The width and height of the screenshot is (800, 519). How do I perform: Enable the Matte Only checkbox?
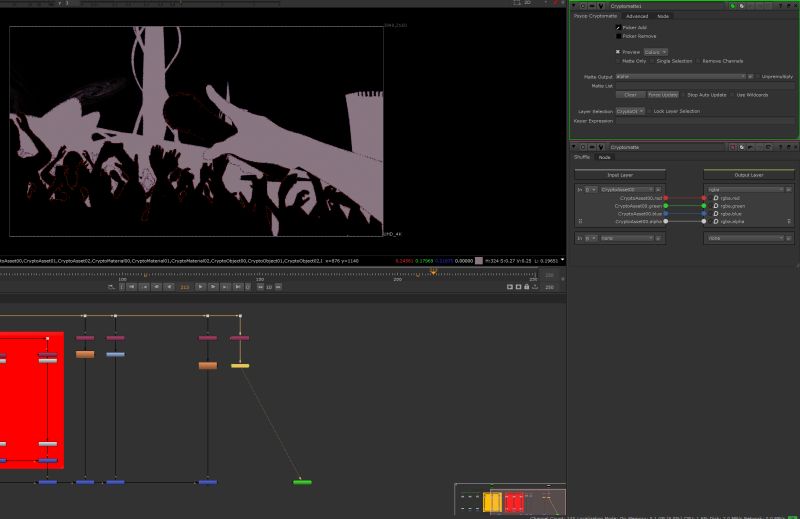pyautogui.click(x=618, y=61)
